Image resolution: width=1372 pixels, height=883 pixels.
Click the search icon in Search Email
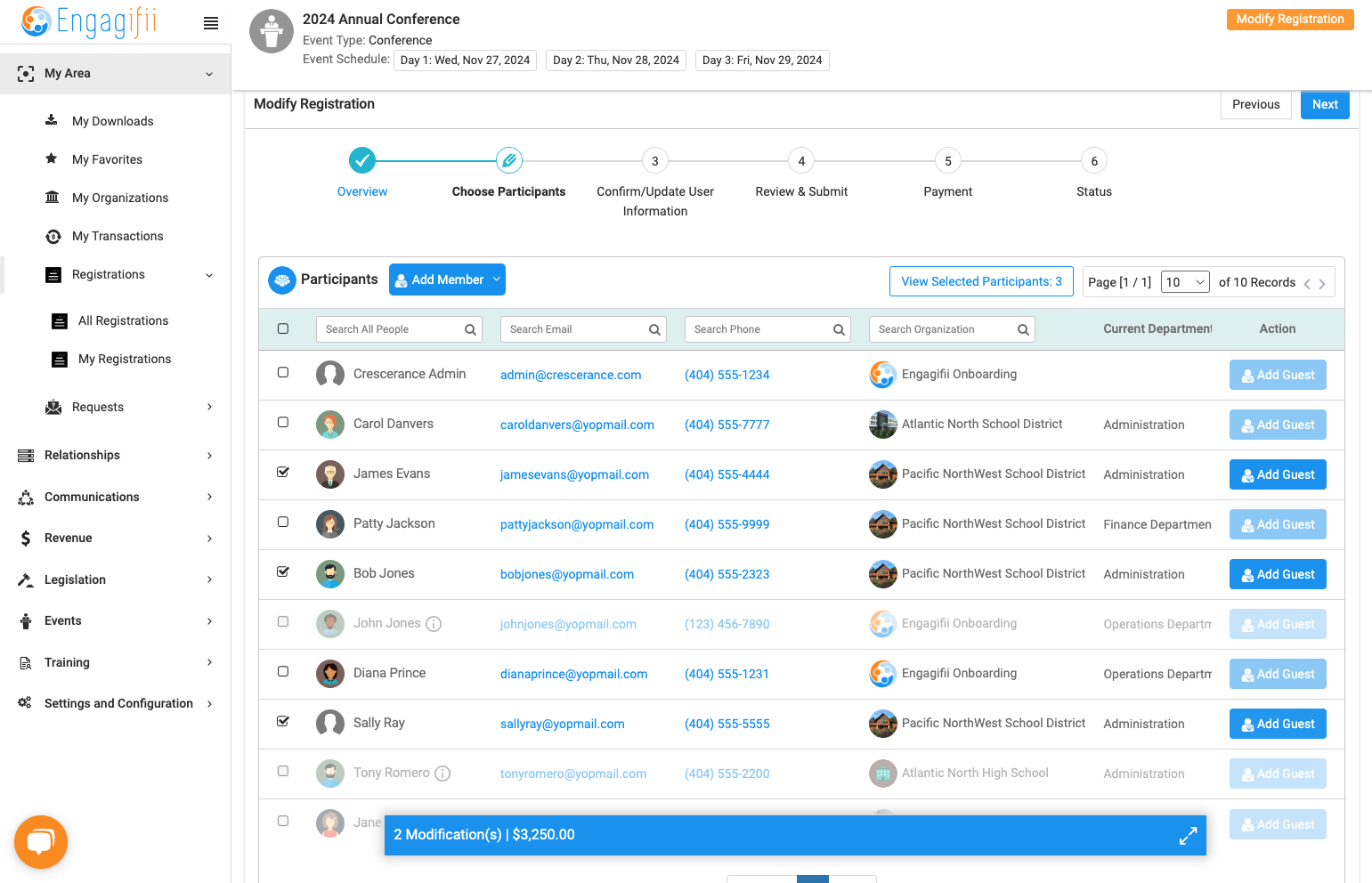click(654, 329)
